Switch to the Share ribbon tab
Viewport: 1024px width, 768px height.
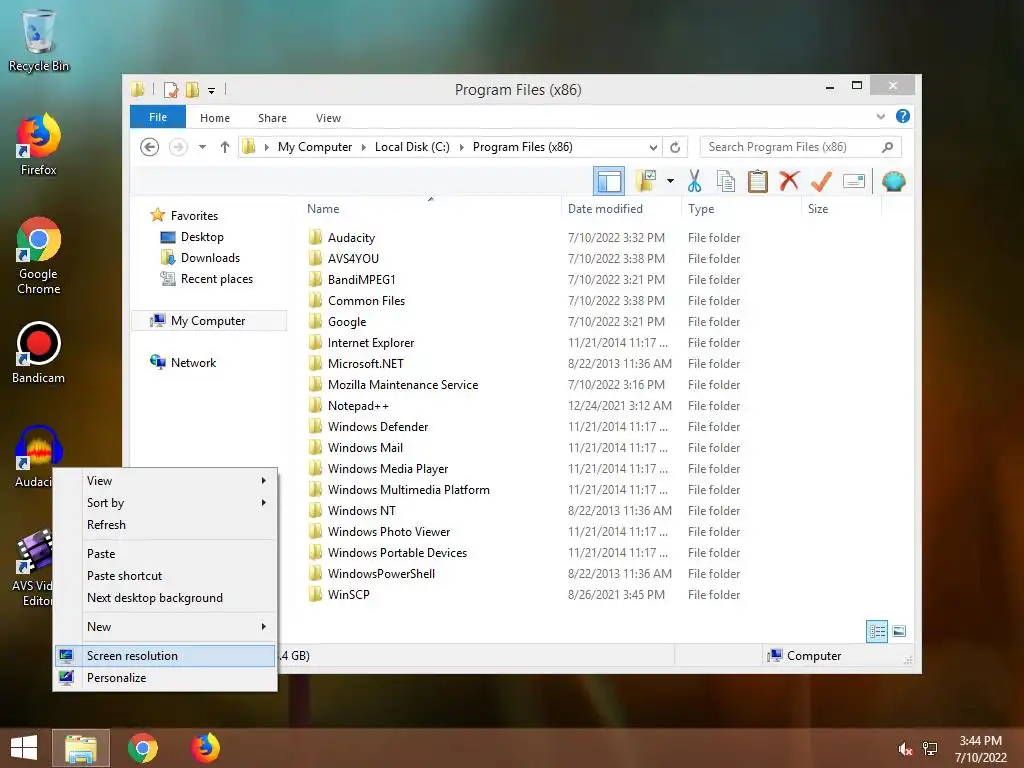[x=272, y=118]
